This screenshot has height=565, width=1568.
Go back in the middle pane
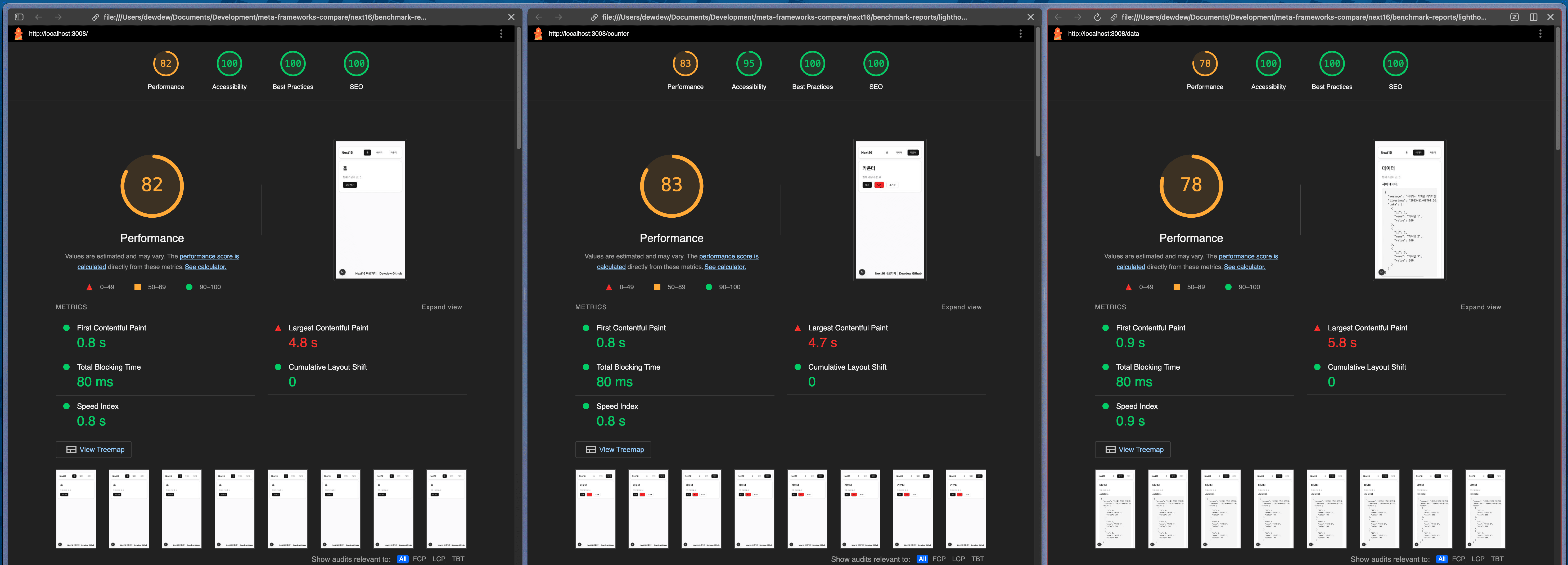pos(539,17)
